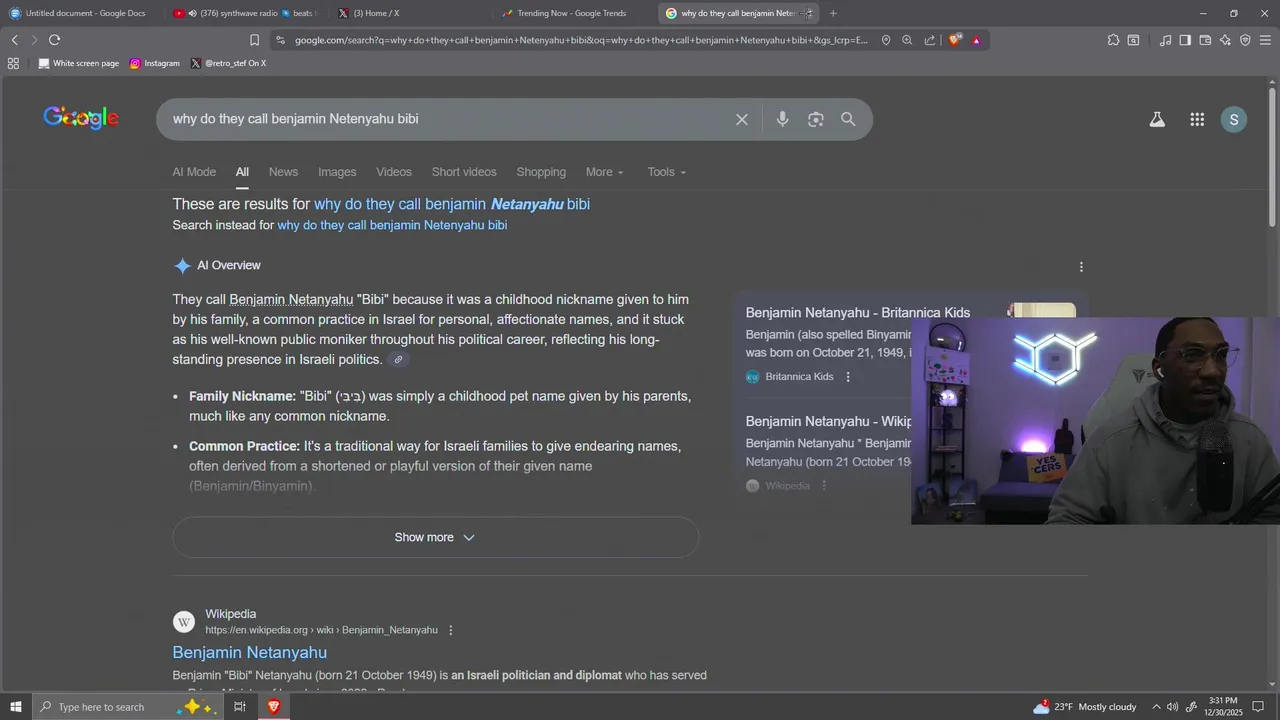This screenshot has width=1280, height=720.
Task: Open Google Lens image search icon
Action: [816, 119]
